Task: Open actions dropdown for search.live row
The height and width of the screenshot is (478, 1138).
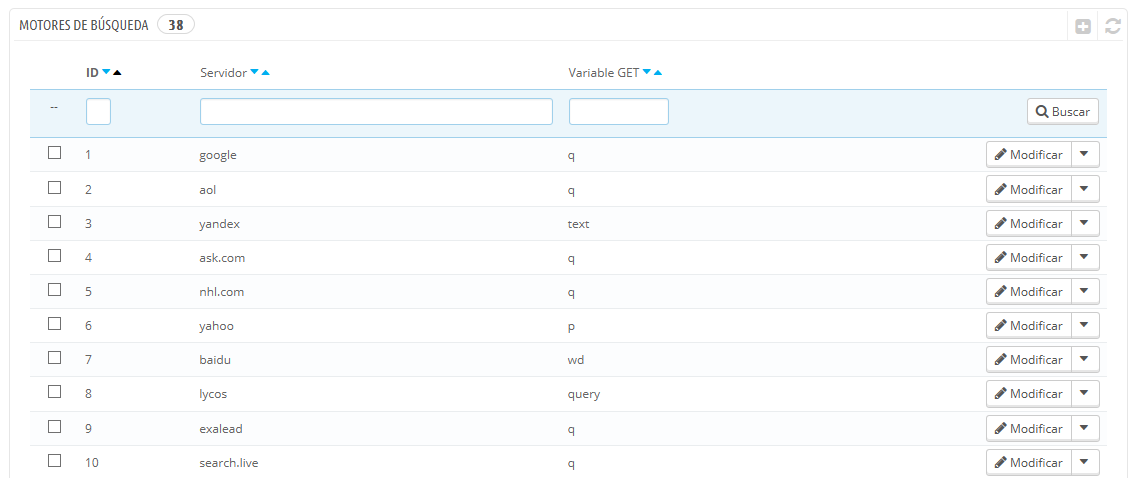Action: (x=1085, y=462)
